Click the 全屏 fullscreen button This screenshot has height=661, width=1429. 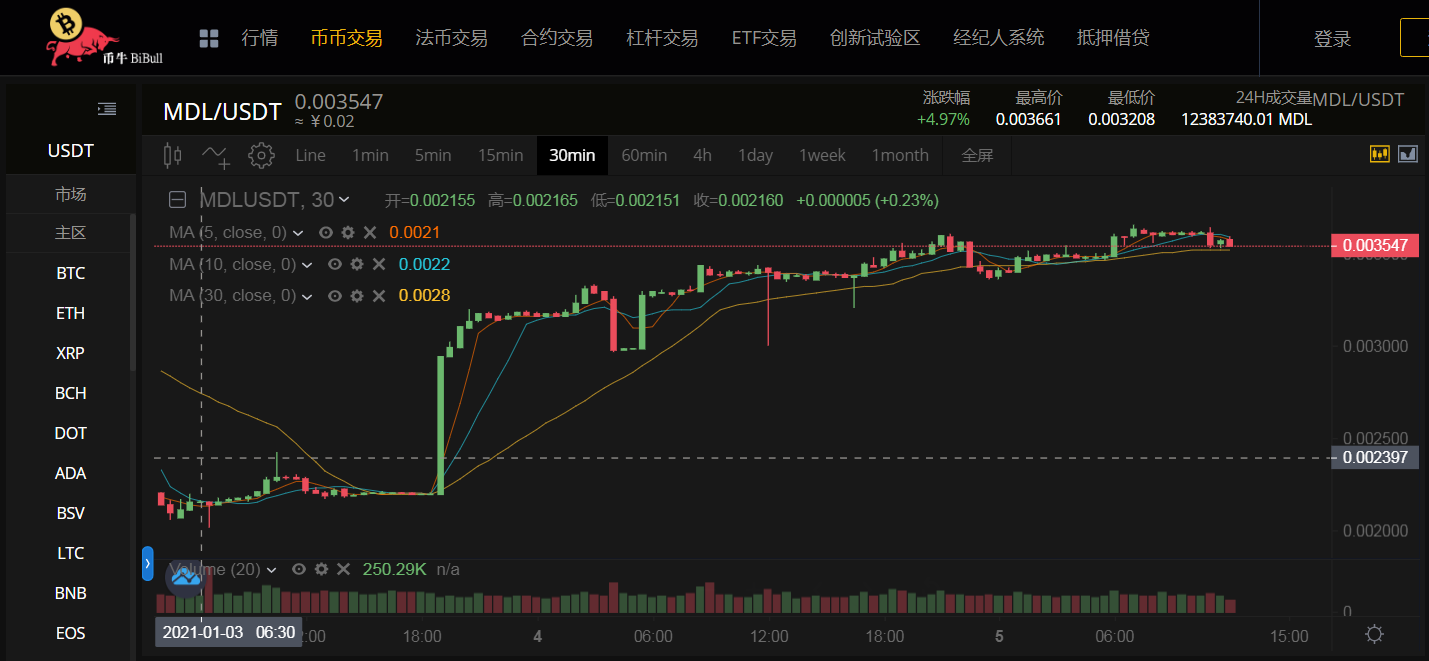pos(977,155)
